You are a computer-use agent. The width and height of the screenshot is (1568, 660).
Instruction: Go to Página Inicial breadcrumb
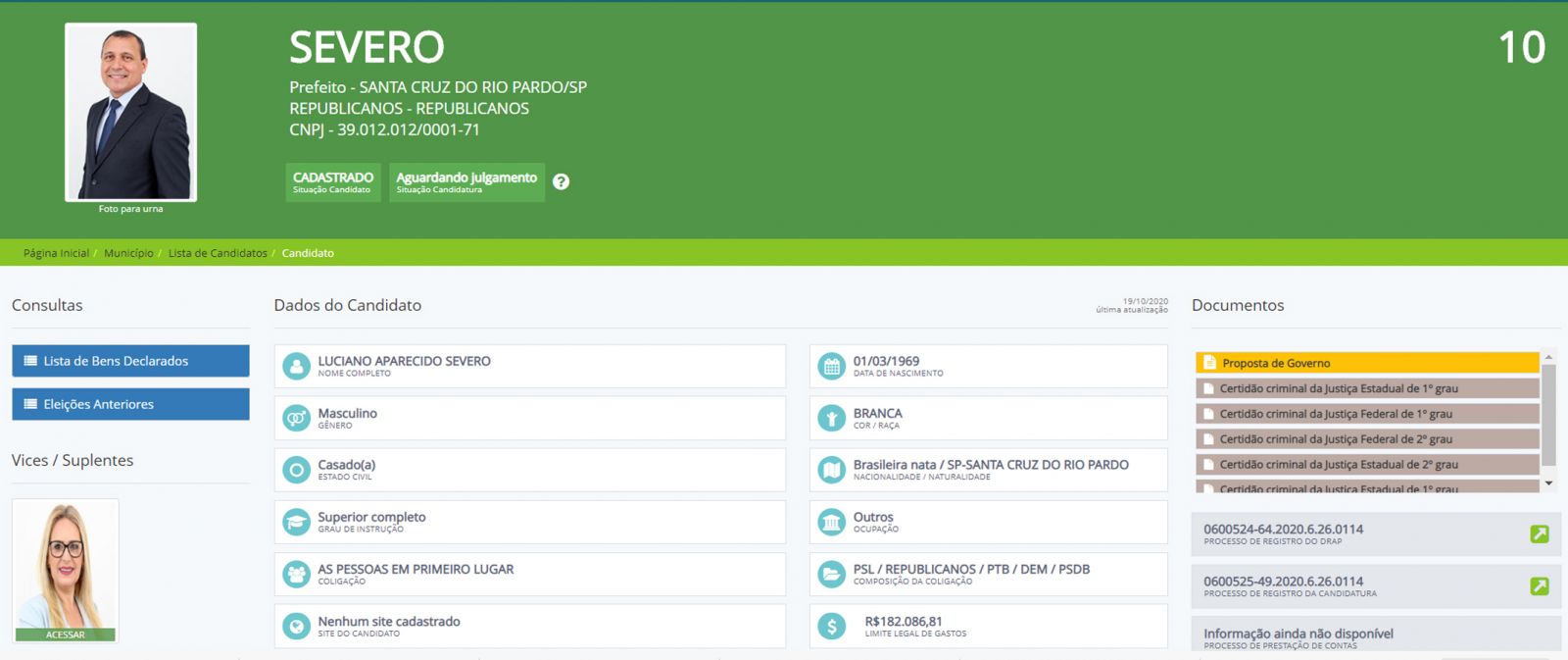click(56, 253)
